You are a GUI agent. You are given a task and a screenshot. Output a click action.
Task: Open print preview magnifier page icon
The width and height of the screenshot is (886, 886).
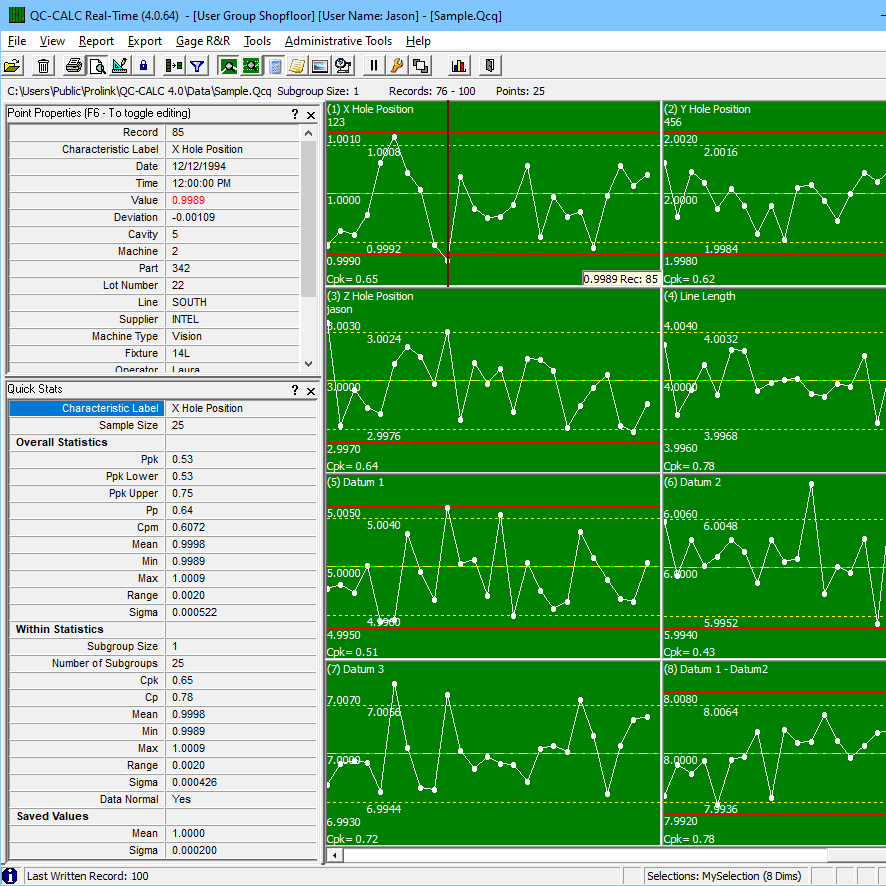click(x=97, y=66)
